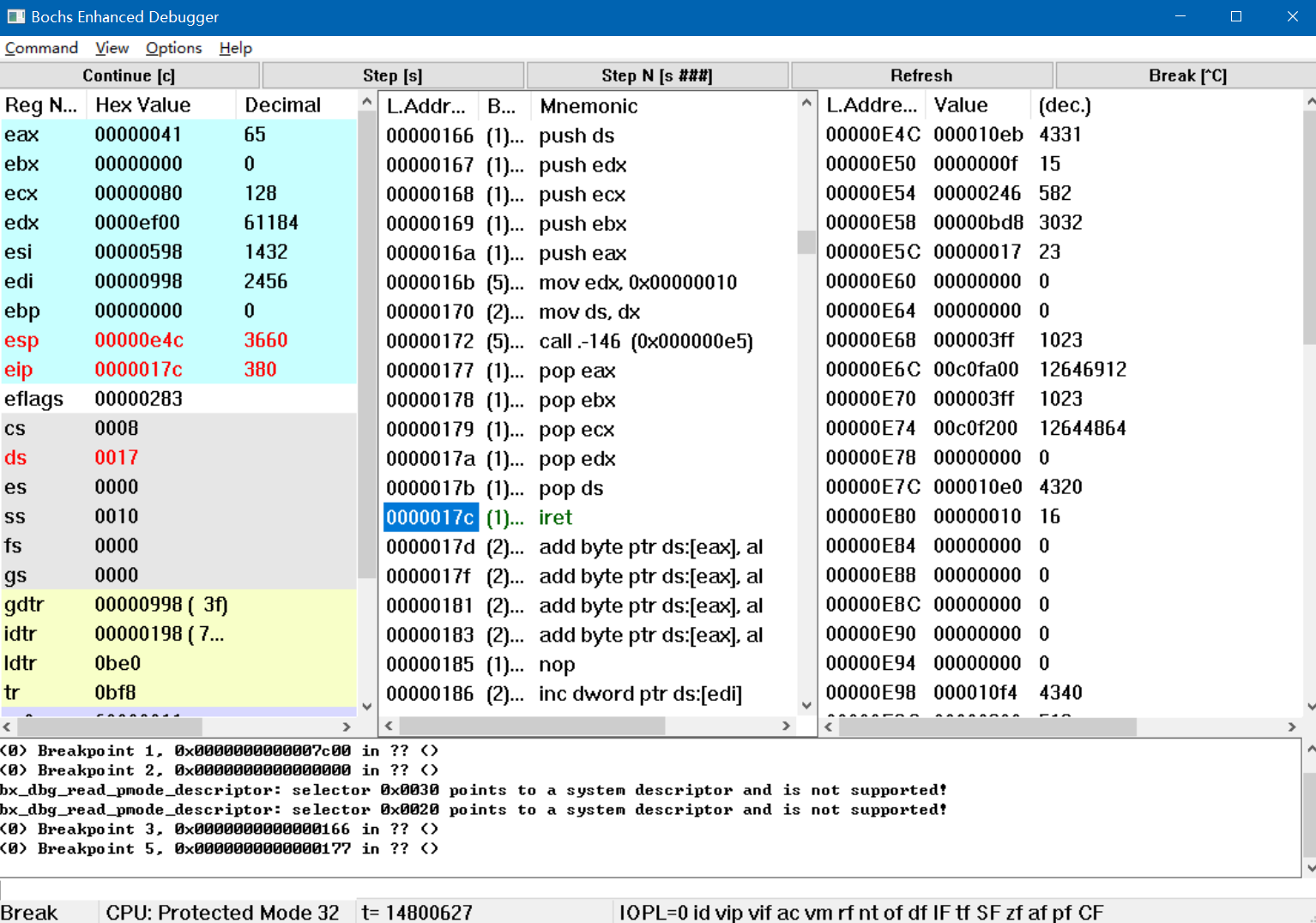Click down arrow of disassembly vertical scrollbar

coord(806,706)
